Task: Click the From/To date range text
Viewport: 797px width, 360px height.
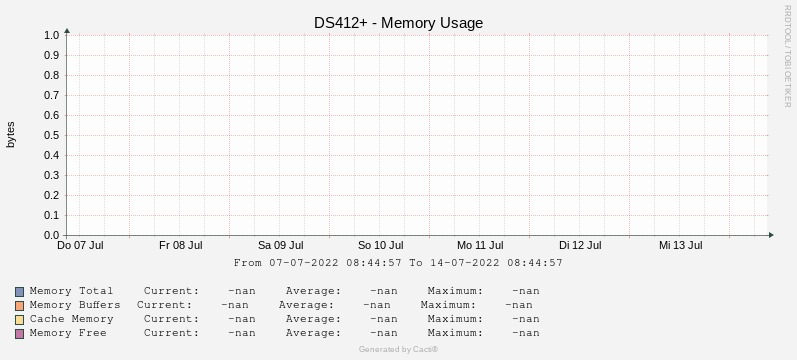Action: (398, 263)
